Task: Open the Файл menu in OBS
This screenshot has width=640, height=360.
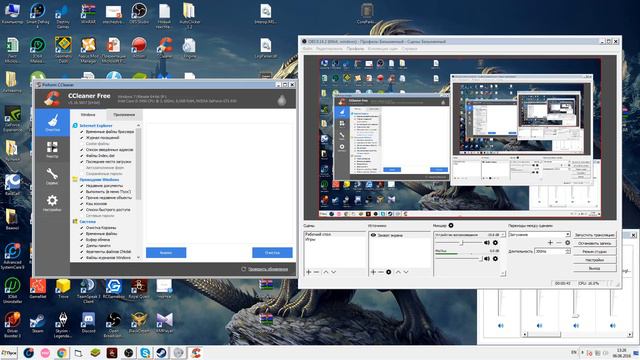Action: tap(307, 49)
